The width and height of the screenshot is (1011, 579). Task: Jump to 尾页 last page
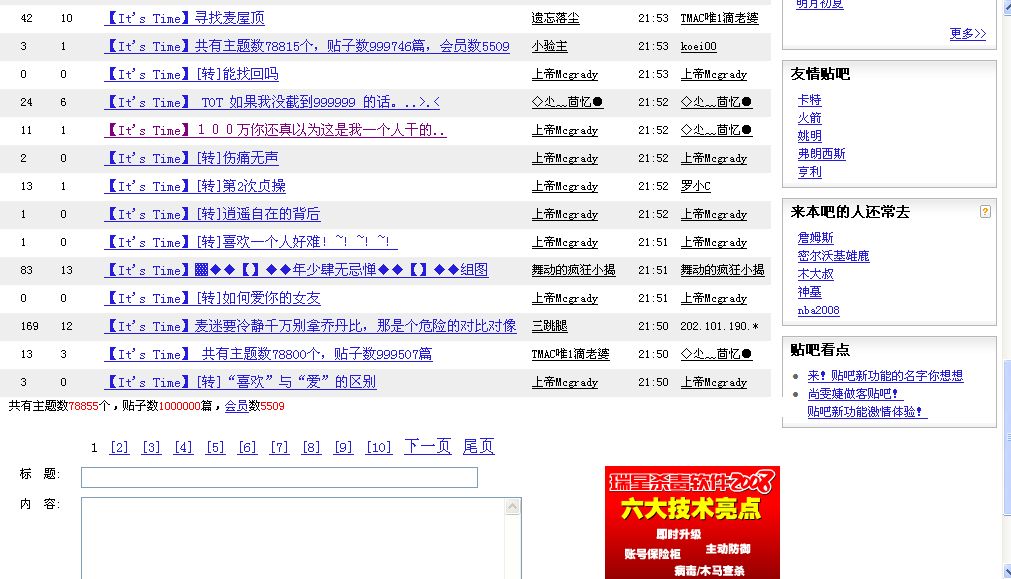[478, 446]
